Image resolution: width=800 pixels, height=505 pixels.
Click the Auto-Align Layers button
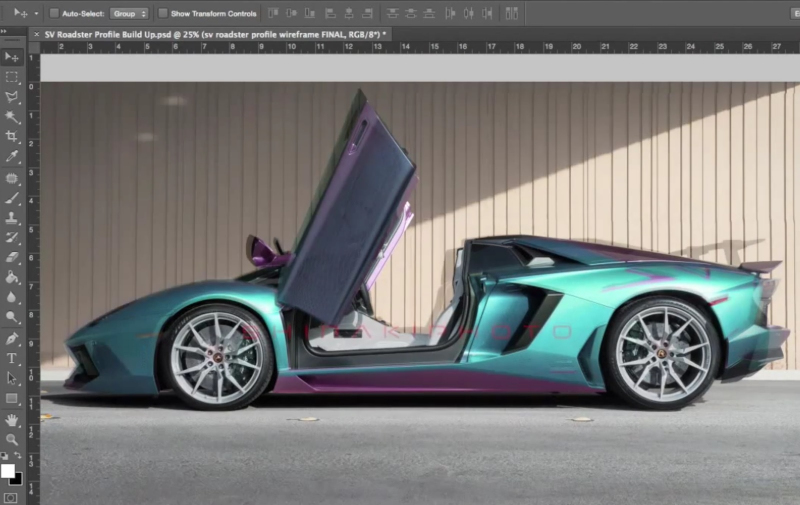point(511,14)
